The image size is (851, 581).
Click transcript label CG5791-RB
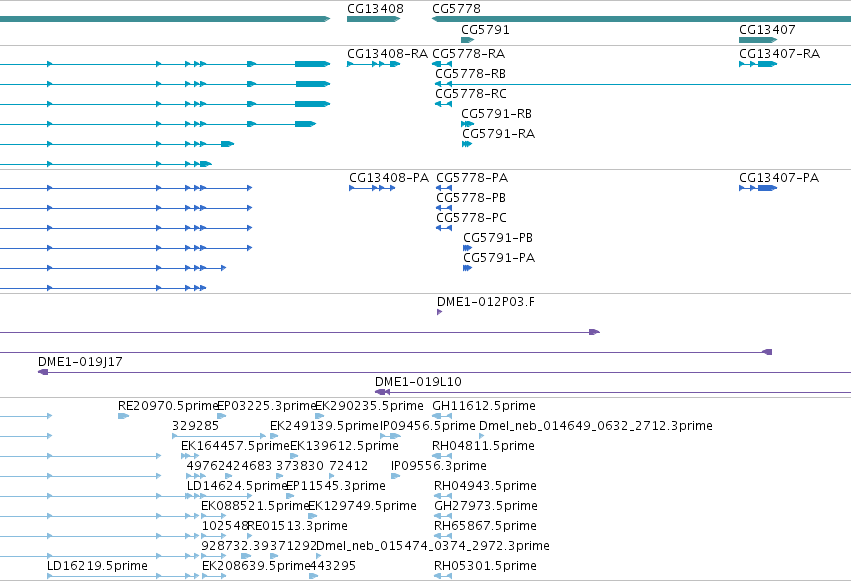point(497,114)
